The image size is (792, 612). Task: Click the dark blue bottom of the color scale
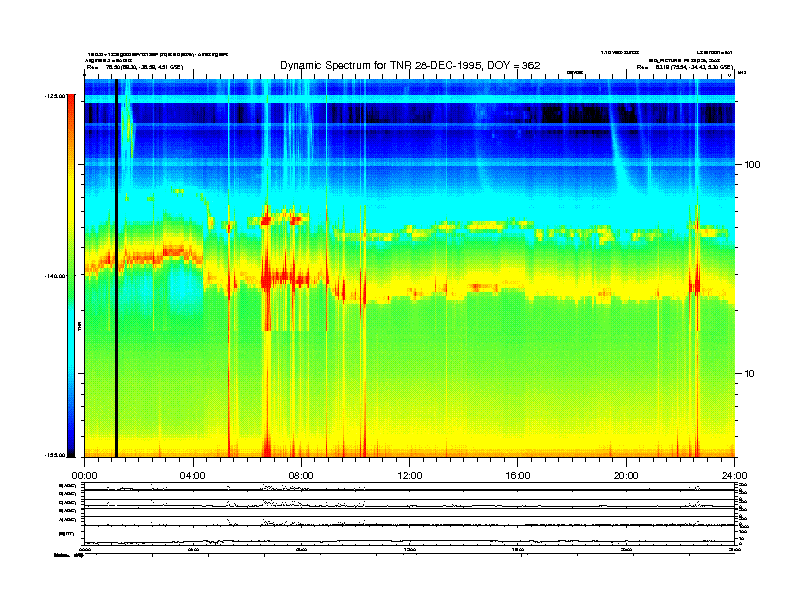71,447
